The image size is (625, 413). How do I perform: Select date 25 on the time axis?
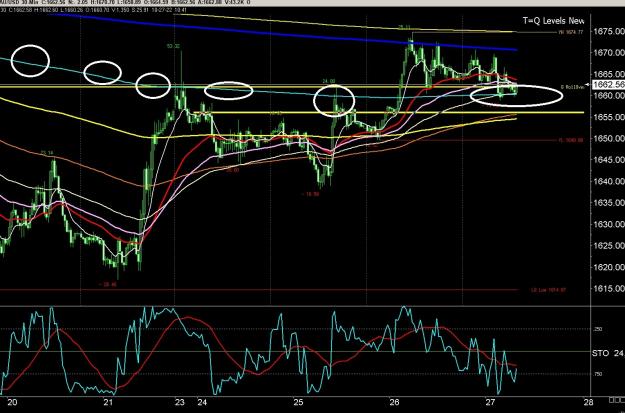click(x=299, y=402)
